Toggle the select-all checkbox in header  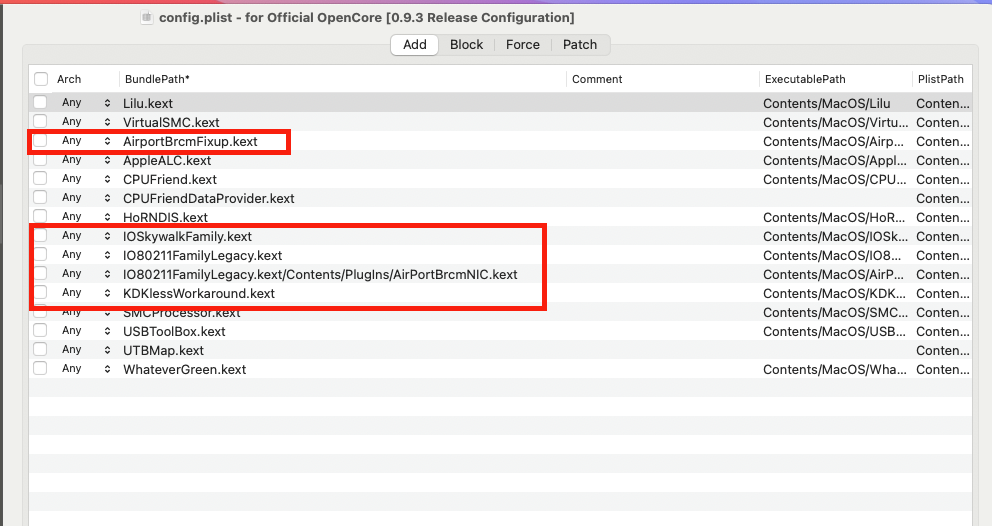41,79
